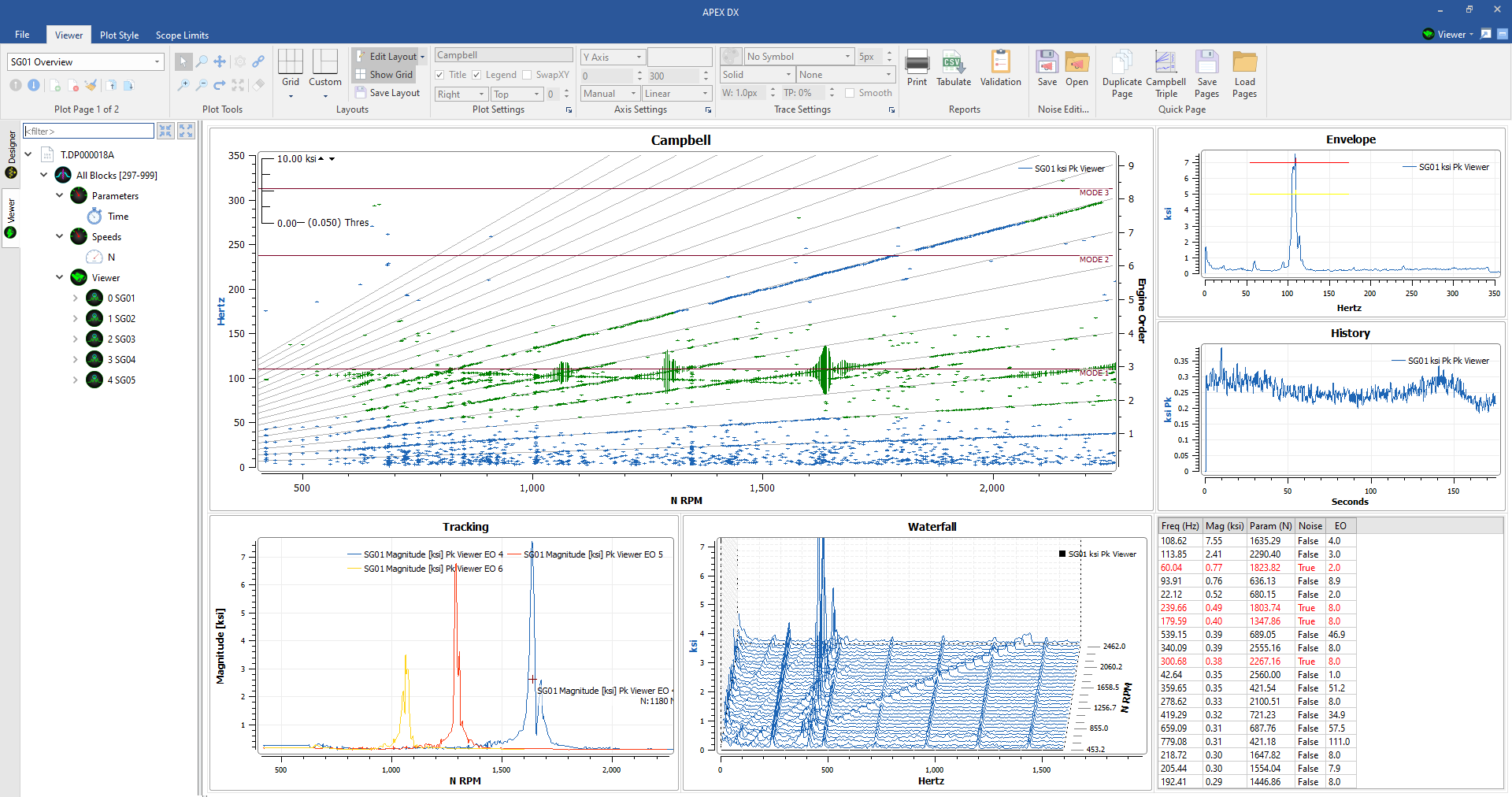Select the N speed item
Image resolution: width=1512 pixels, height=797 pixels.
111,257
